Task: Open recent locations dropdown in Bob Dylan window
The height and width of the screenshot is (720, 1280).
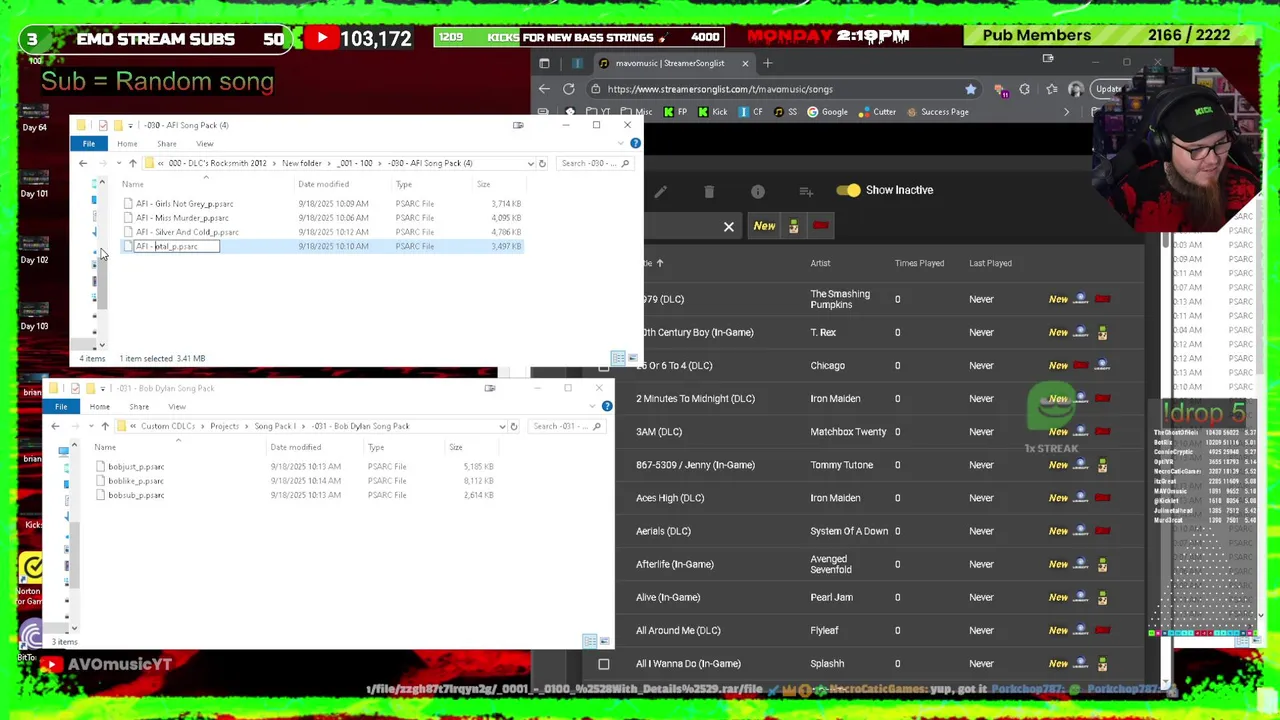Action: pos(91,426)
